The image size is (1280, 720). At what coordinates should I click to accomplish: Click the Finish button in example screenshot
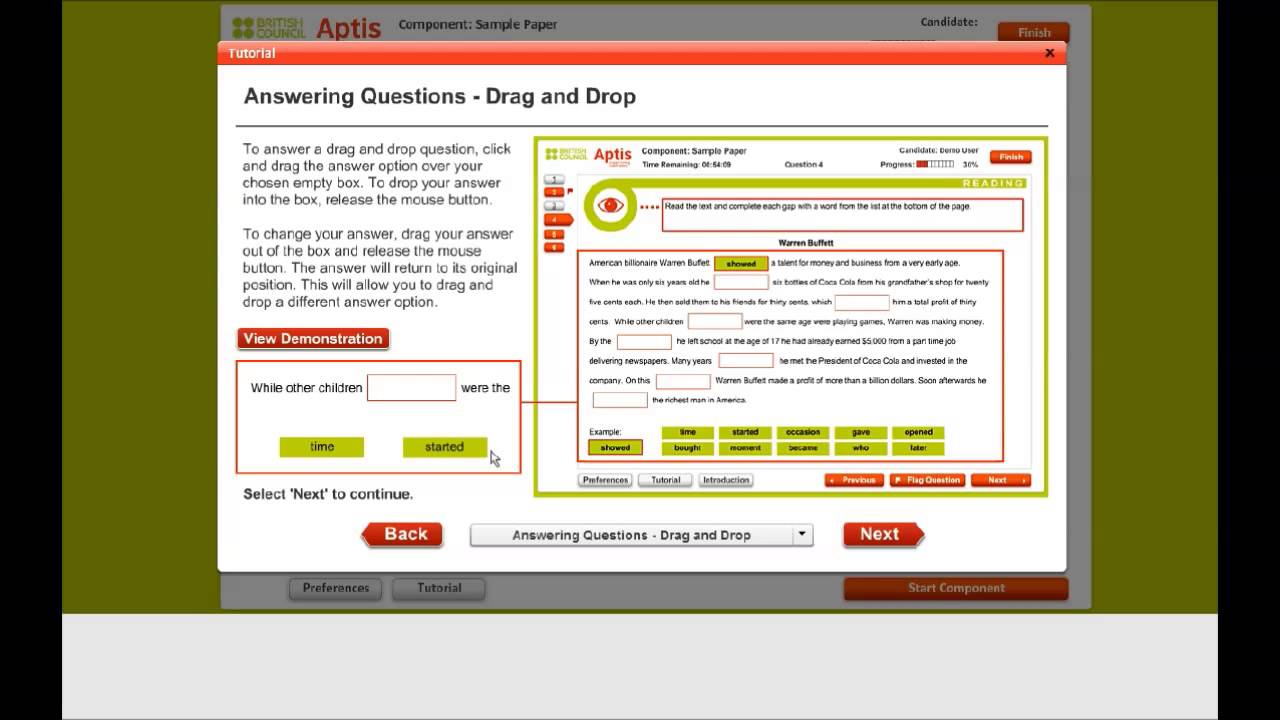1011,157
